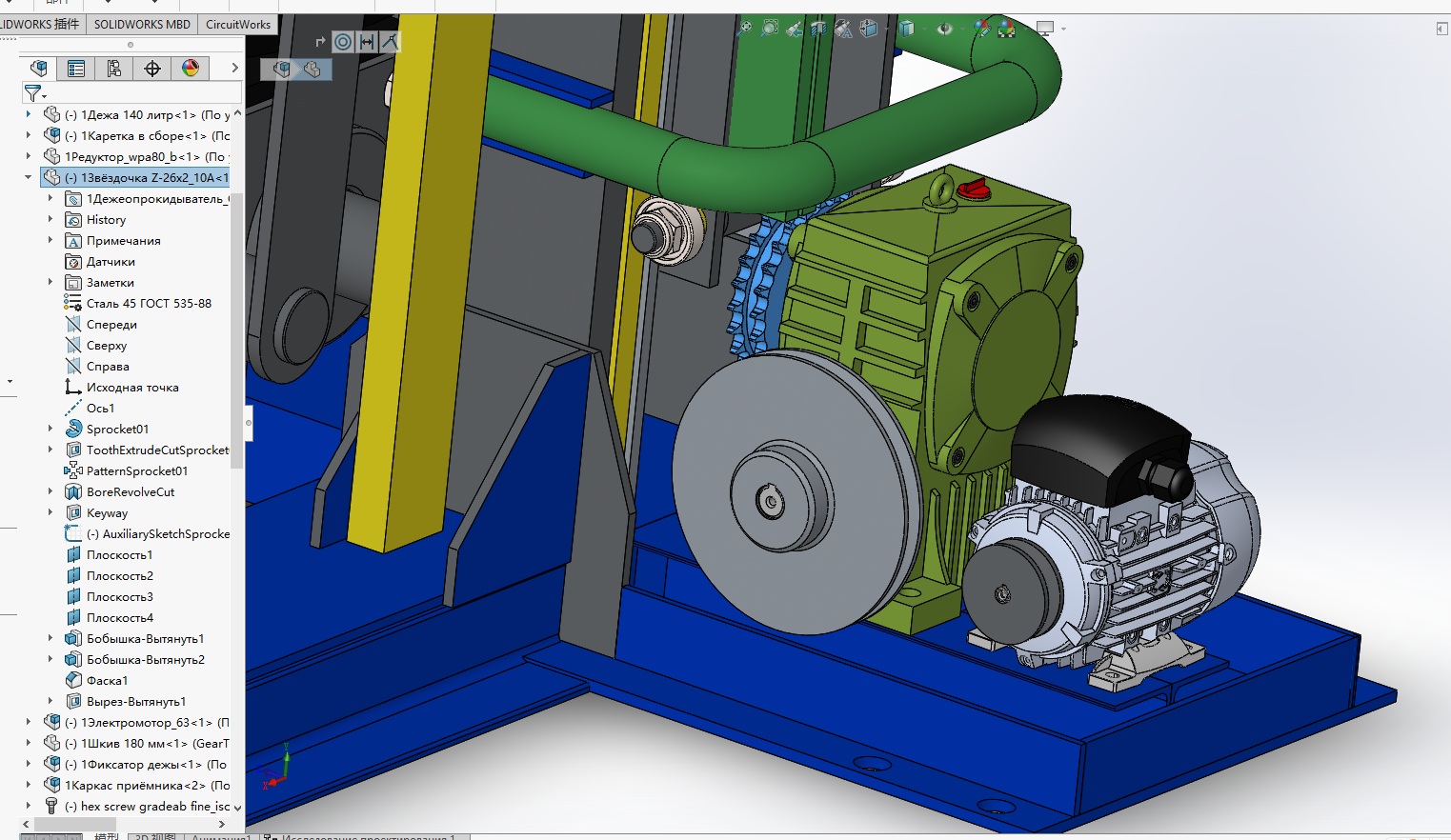1451x840 pixels.
Task: Click the Zoom to Area icon
Action: tap(769, 28)
